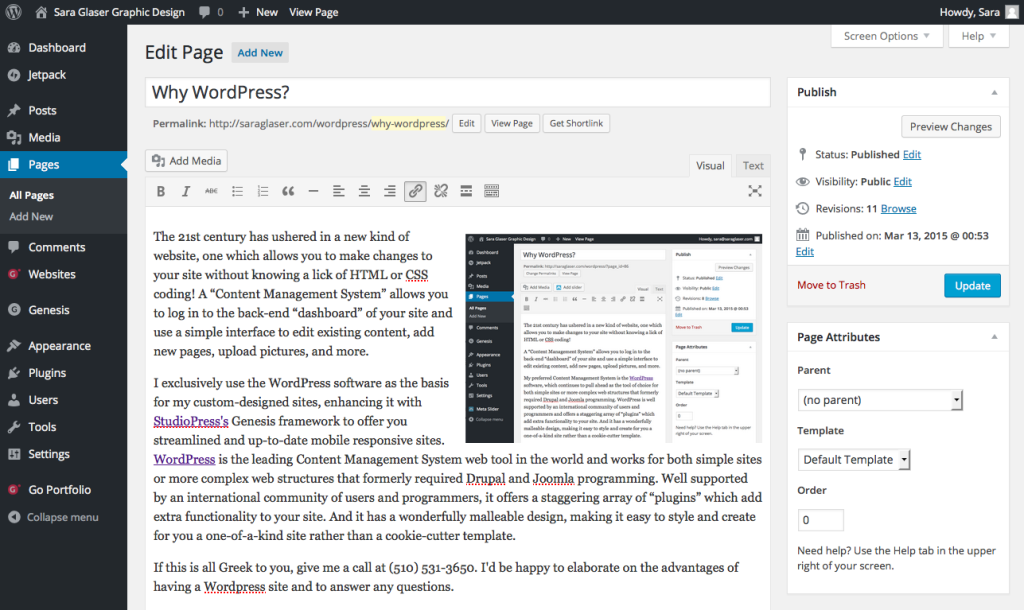Collapse the admin sidebar menu
The width and height of the screenshot is (1024, 610).
pyautogui.click(x=63, y=517)
